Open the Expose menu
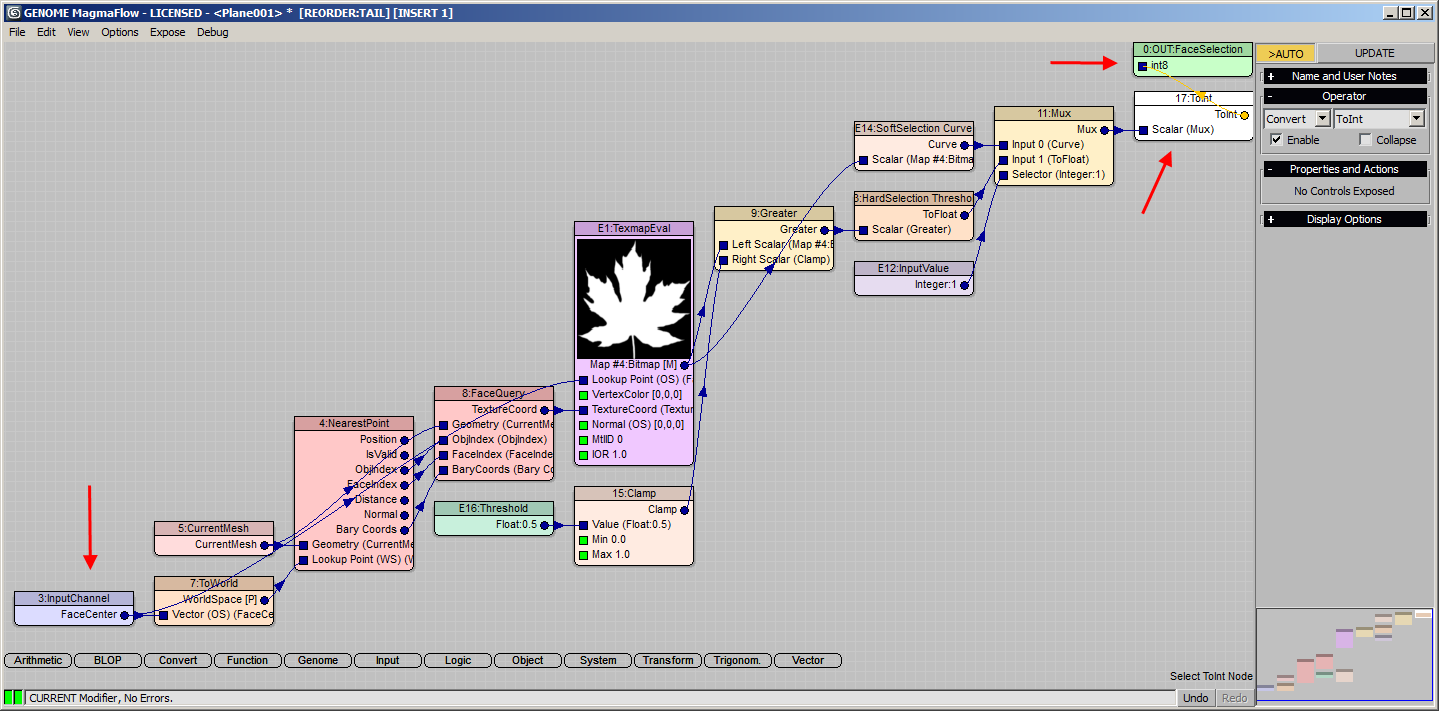 coord(166,32)
